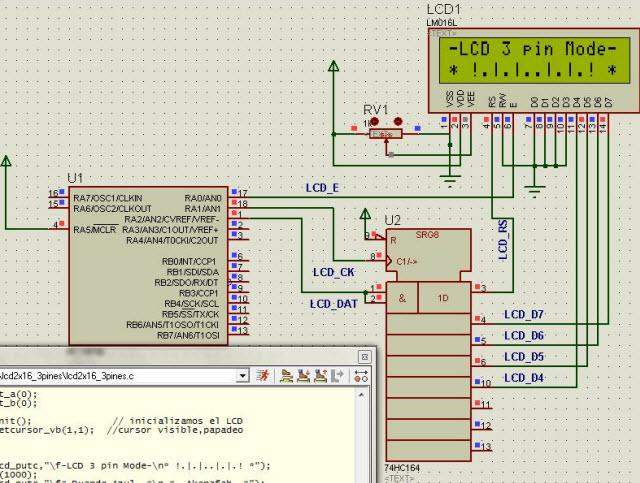Select the power terminal above U2 pin 9

point(365,214)
